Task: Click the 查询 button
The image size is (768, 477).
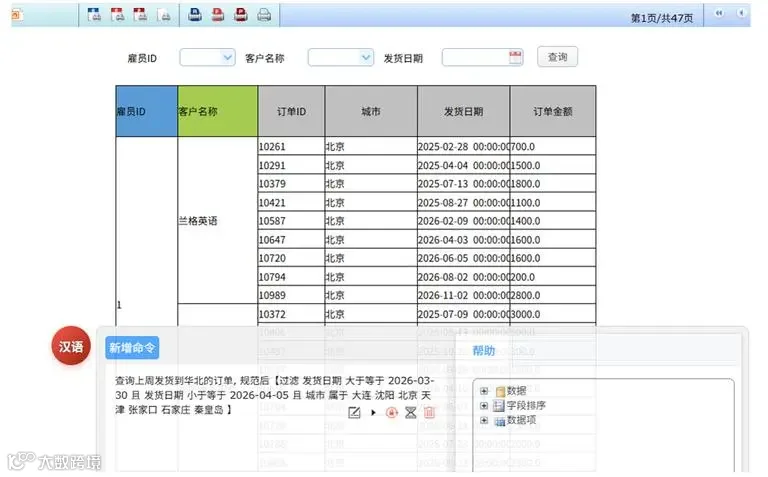Action: coord(557,57)
